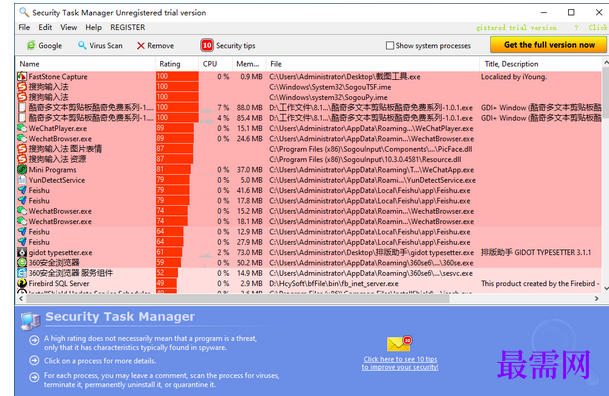This screenshot has height=396, width=609.
Task: Sort by the Mem... column header
Action: pos(249,64)
